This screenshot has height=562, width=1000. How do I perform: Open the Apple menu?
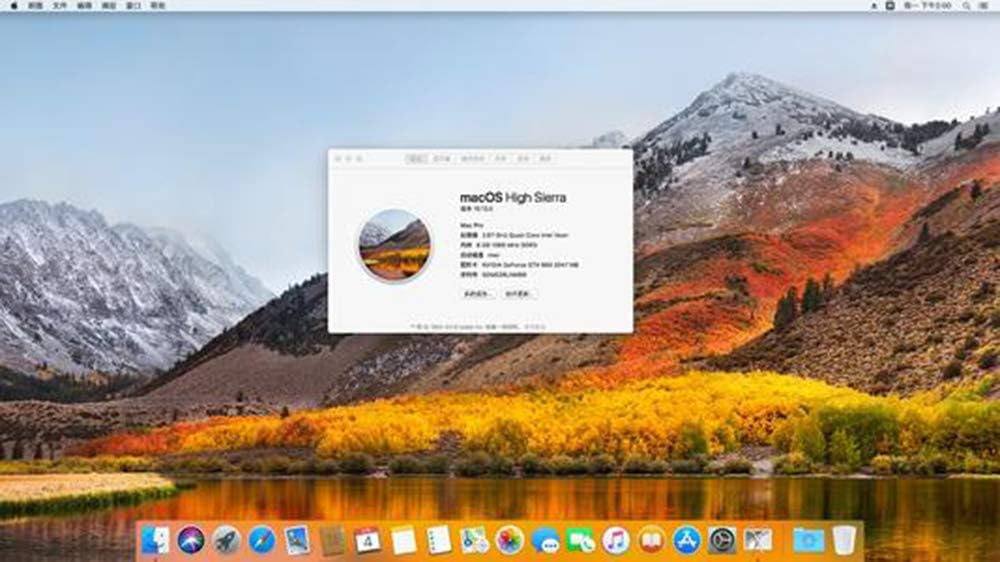click(x=14, y=5)
